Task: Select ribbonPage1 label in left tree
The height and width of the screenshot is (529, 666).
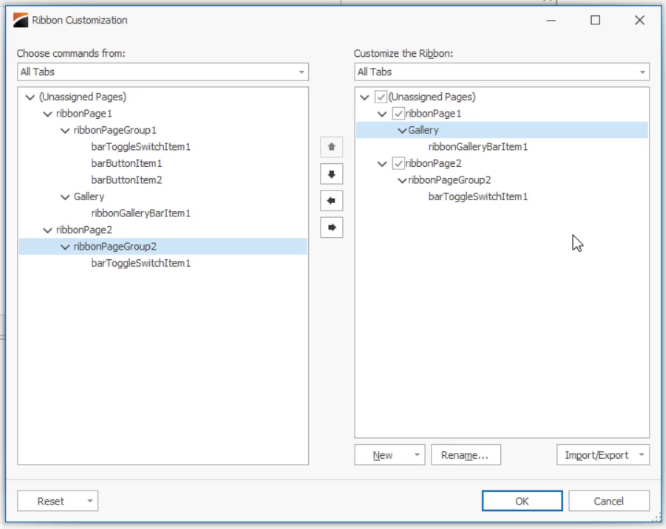Action: pyautogui.click(x=84, y=113)
